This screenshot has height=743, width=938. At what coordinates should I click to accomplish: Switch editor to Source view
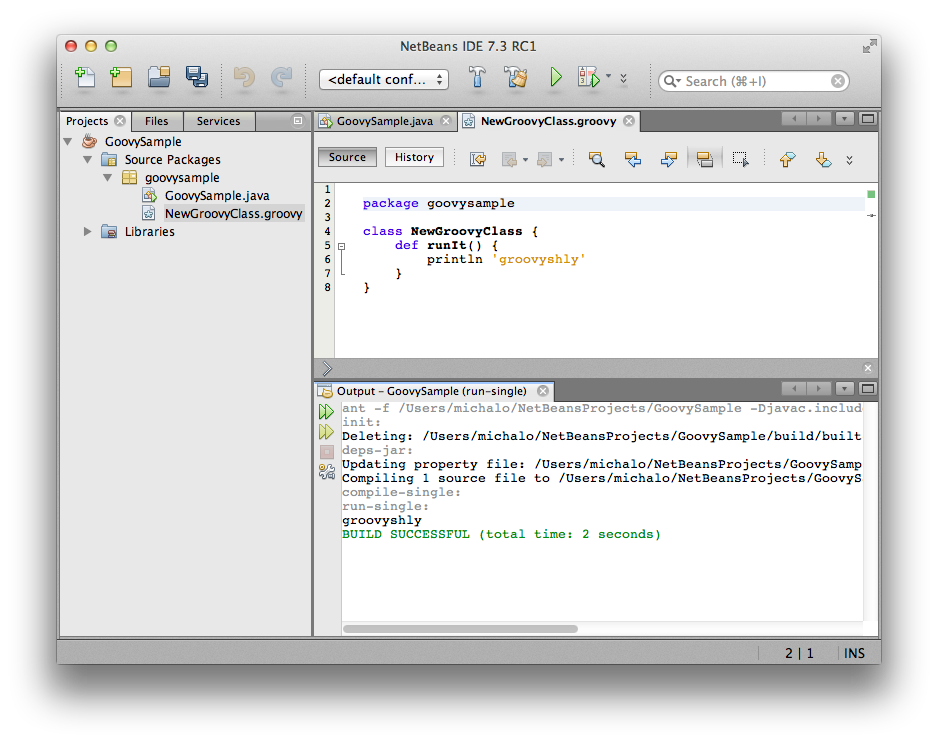[347, 157]
